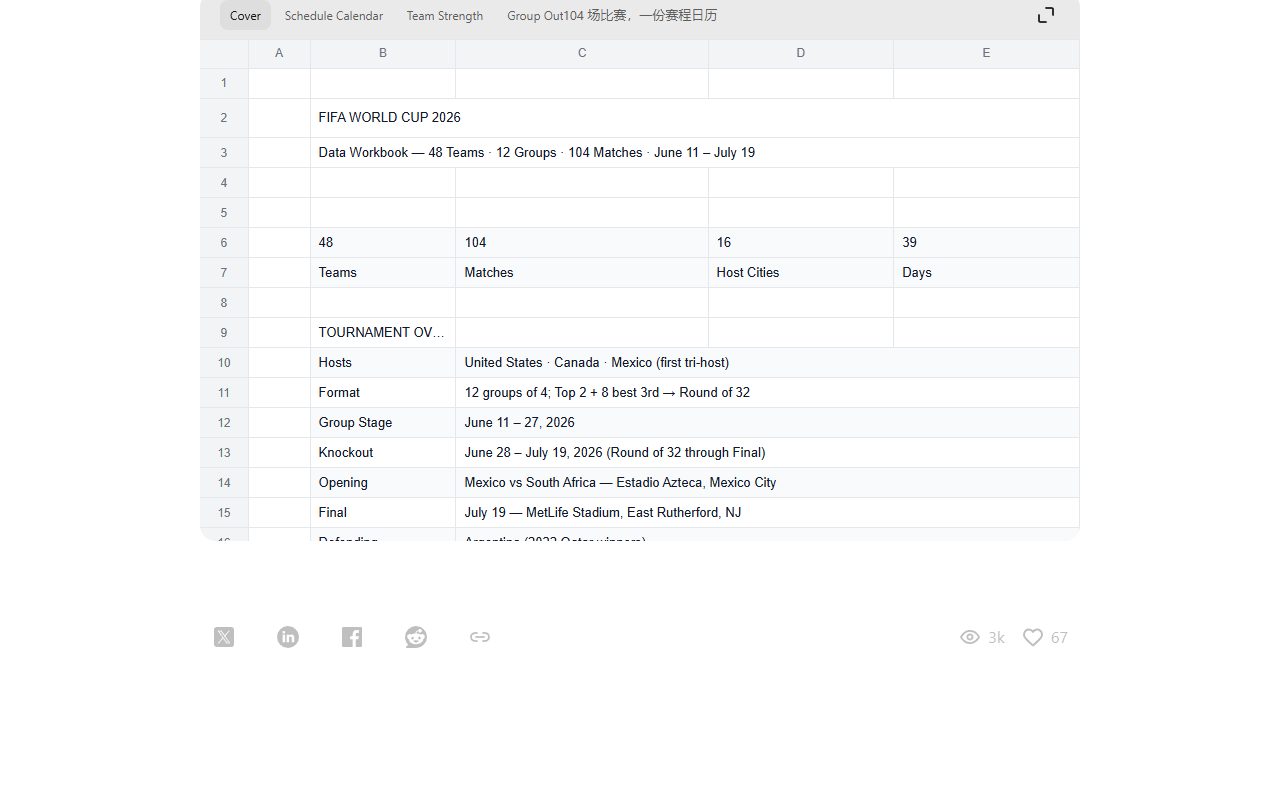The height and width of the screenshot is (800, 1280).
Task: Select column A header
Action: tap(279, 53)
